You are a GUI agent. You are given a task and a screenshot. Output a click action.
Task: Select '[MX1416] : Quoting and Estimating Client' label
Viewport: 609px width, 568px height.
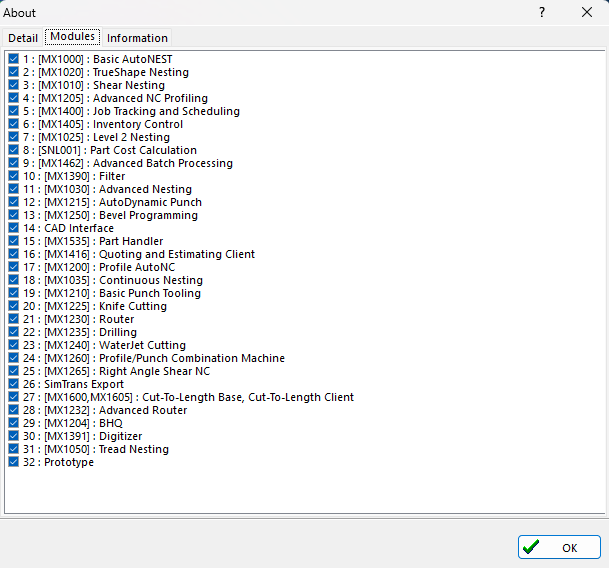point(150,254)
